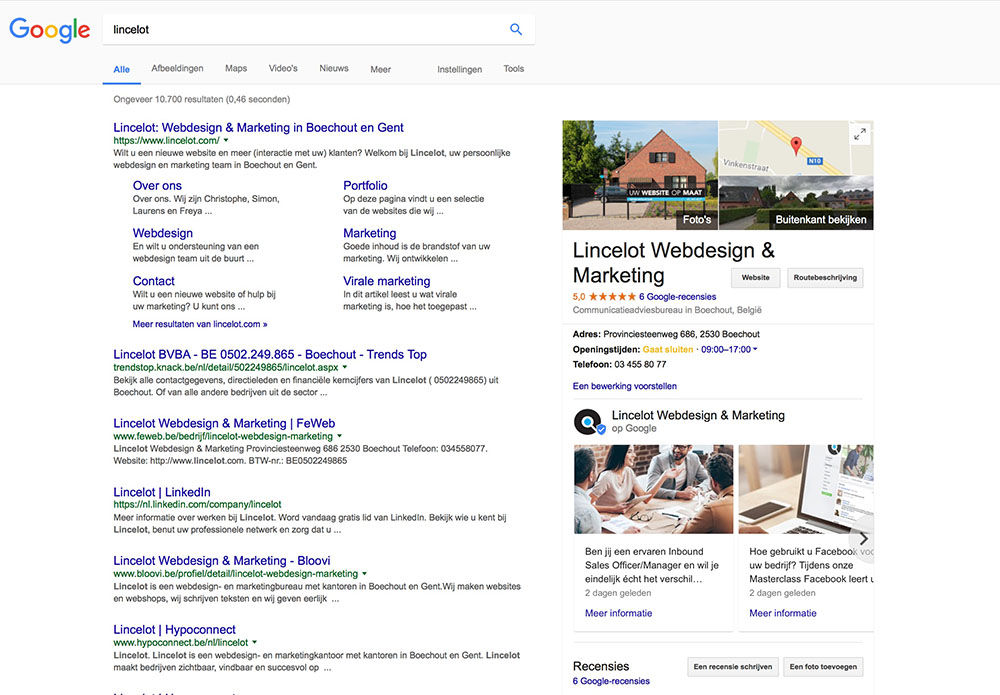Viewport: 1000px width, 695px height.
Task: Click Een recensie schrijven button
Action: [x=733, y=667]
